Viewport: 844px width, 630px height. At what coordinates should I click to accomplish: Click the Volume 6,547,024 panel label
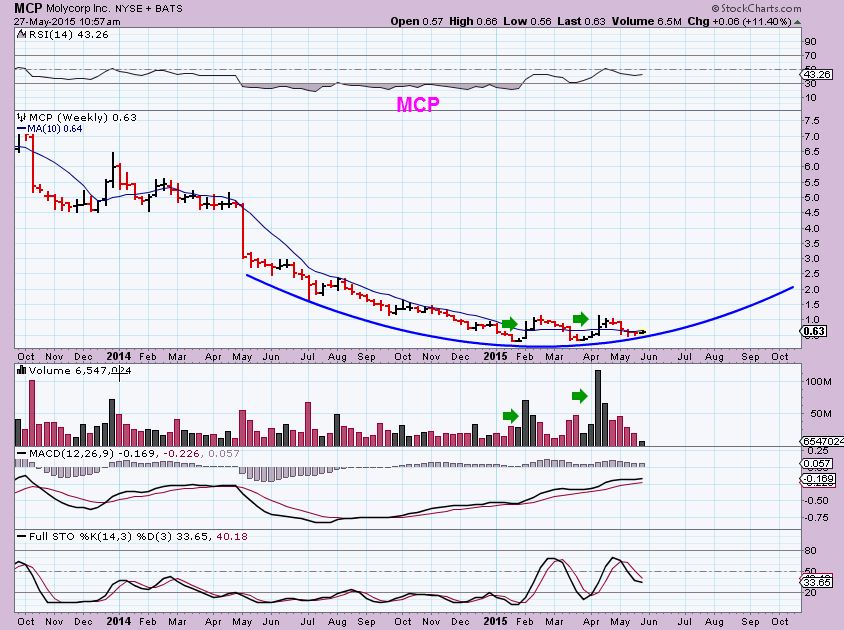tap(80, 370)
